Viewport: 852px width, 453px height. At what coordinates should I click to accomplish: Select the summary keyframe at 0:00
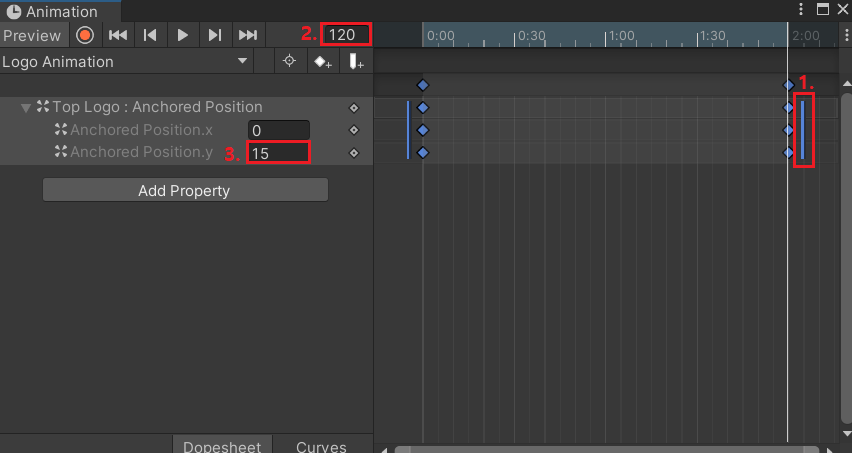click(x=423, y=85)
